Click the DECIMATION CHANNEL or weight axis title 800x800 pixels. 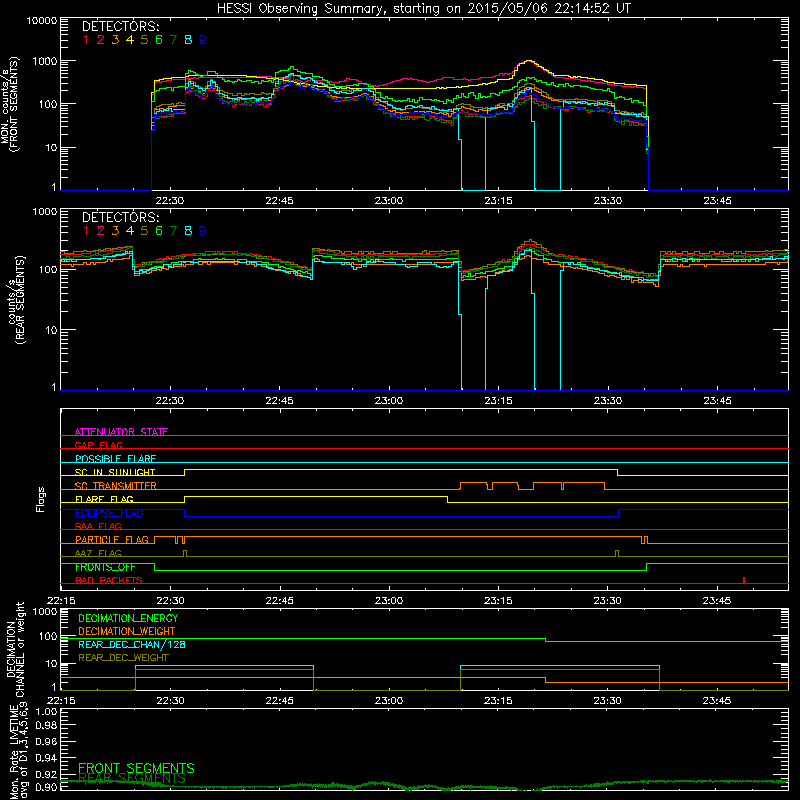pyautogui.click(x=14, y=649)
